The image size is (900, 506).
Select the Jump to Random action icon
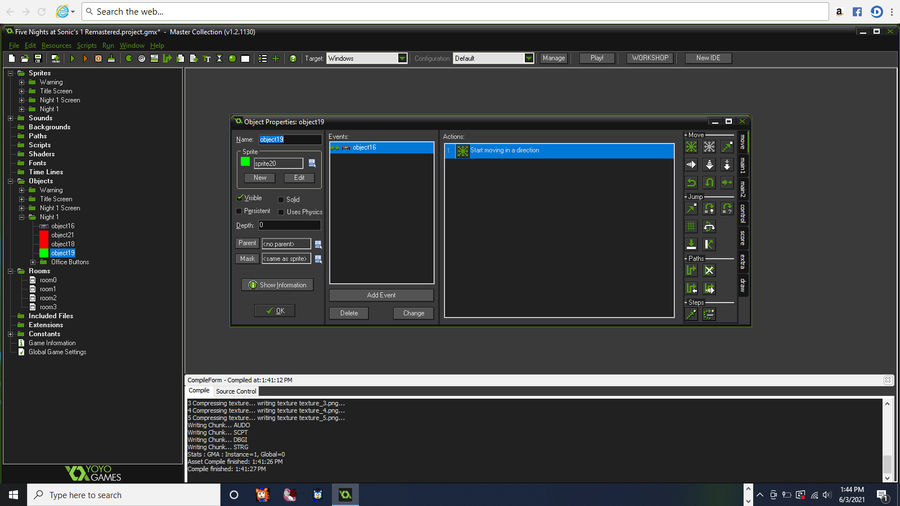tap(727, 208)
